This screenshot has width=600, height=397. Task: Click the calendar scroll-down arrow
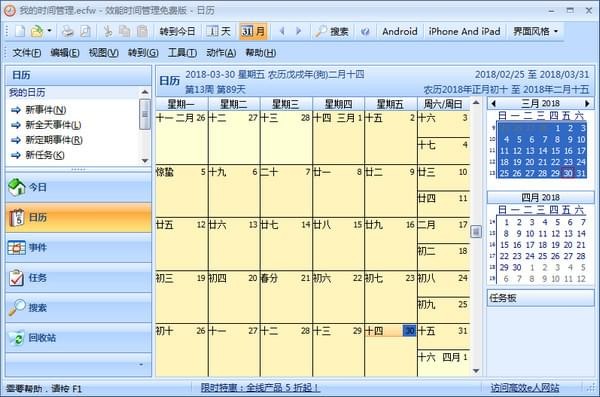[476, 371]
